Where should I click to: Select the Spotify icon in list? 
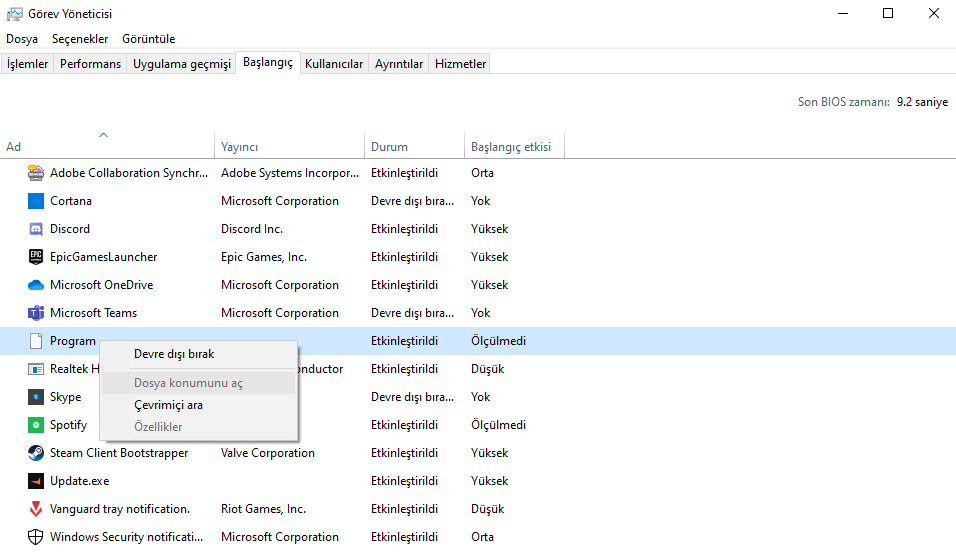36,425
